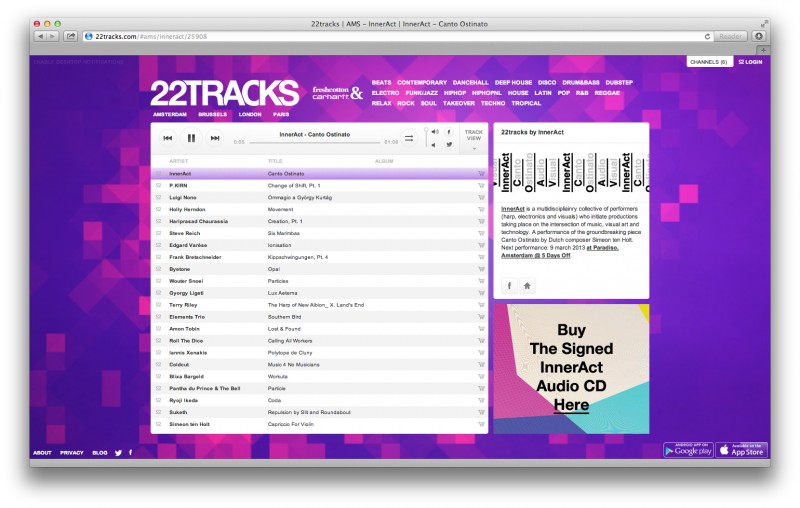Switch city to Paris

click(x=281, y=114)
